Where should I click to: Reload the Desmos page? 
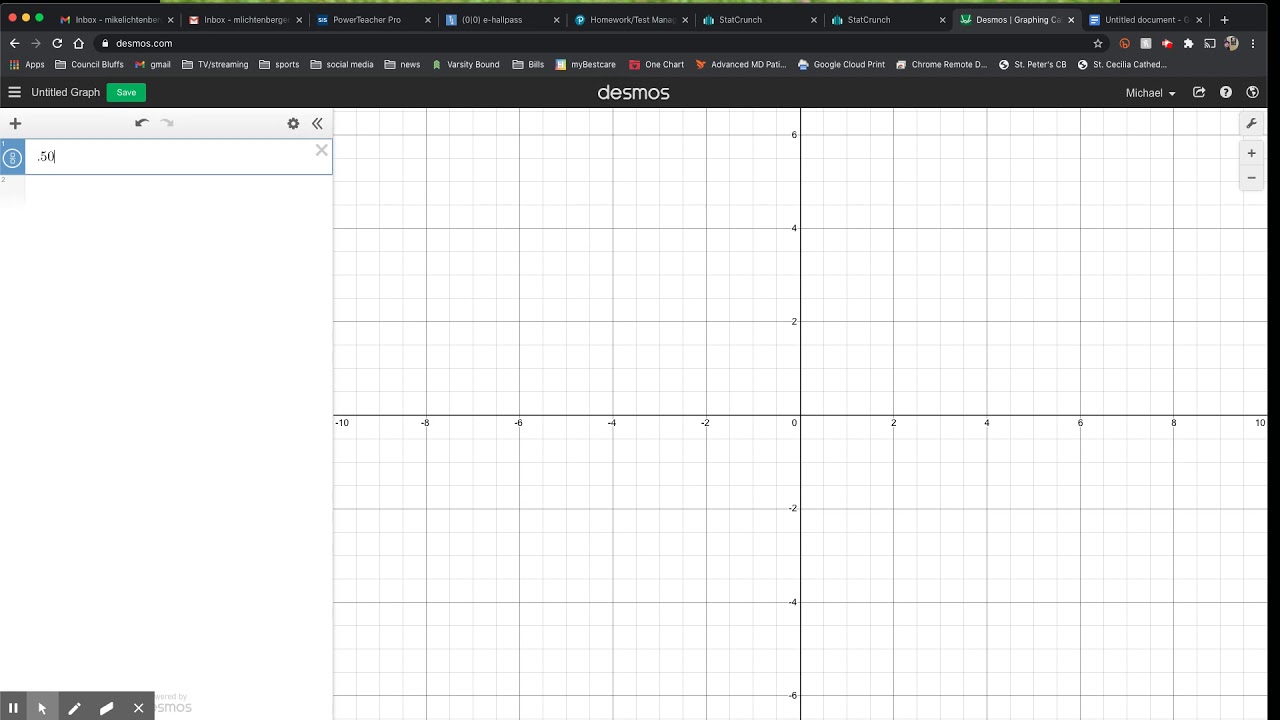pos(57,43)
